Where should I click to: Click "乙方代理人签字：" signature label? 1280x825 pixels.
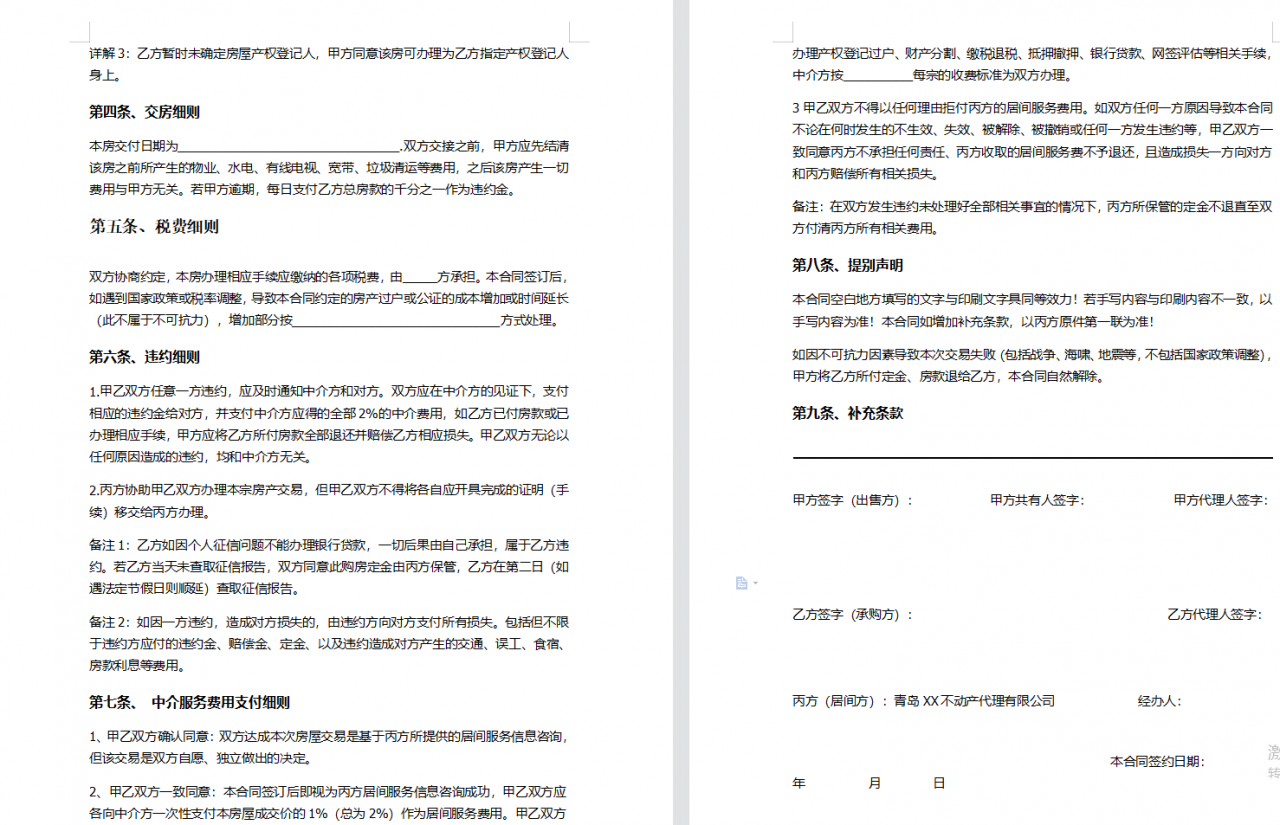1215,614
